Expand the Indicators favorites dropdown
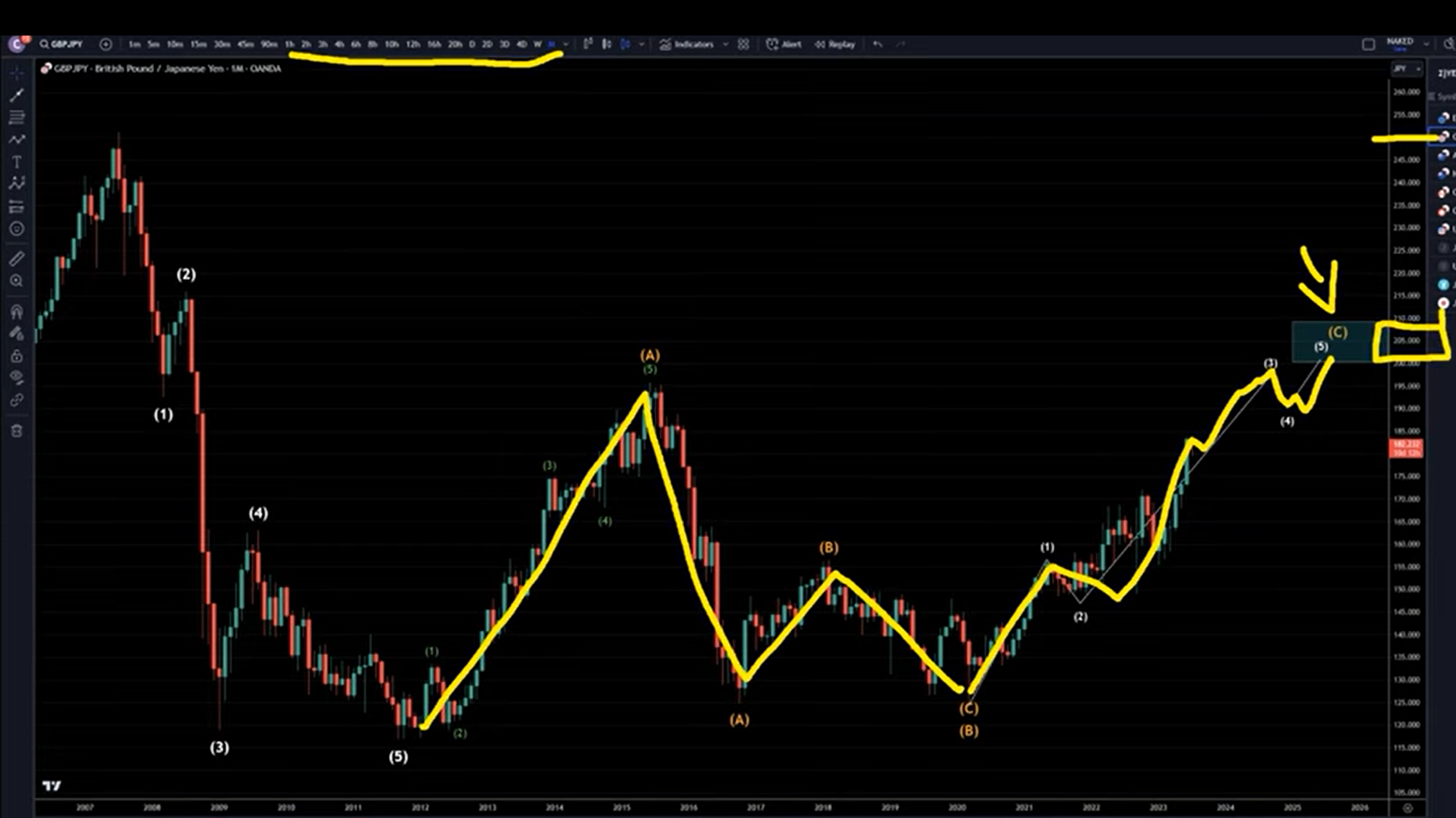The height and width of the screenshot is (818, 1456). coord(726,44)
